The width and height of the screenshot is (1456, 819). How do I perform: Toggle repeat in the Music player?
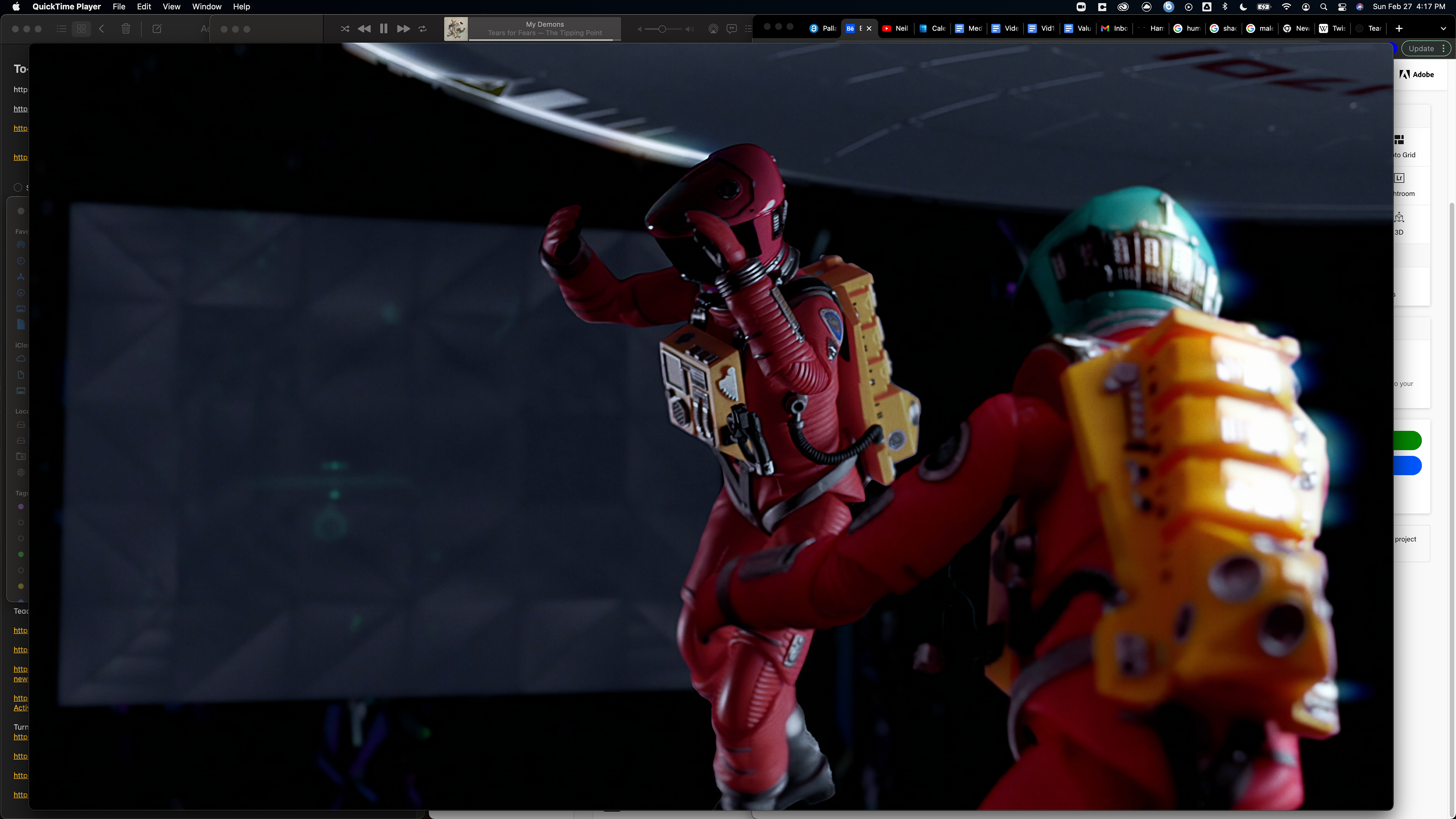tap(422, 29)
